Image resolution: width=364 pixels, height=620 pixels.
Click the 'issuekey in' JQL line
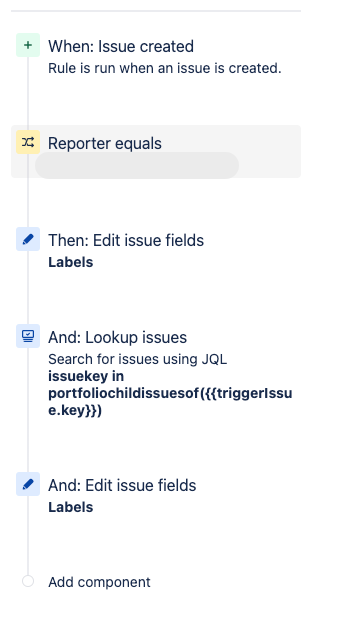coord(86,376)
